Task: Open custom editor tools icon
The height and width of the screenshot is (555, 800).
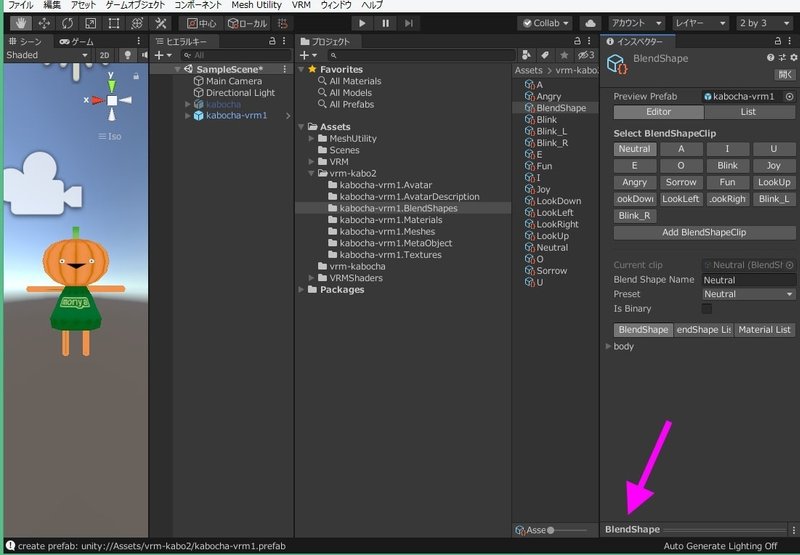Action: point(161,23)
